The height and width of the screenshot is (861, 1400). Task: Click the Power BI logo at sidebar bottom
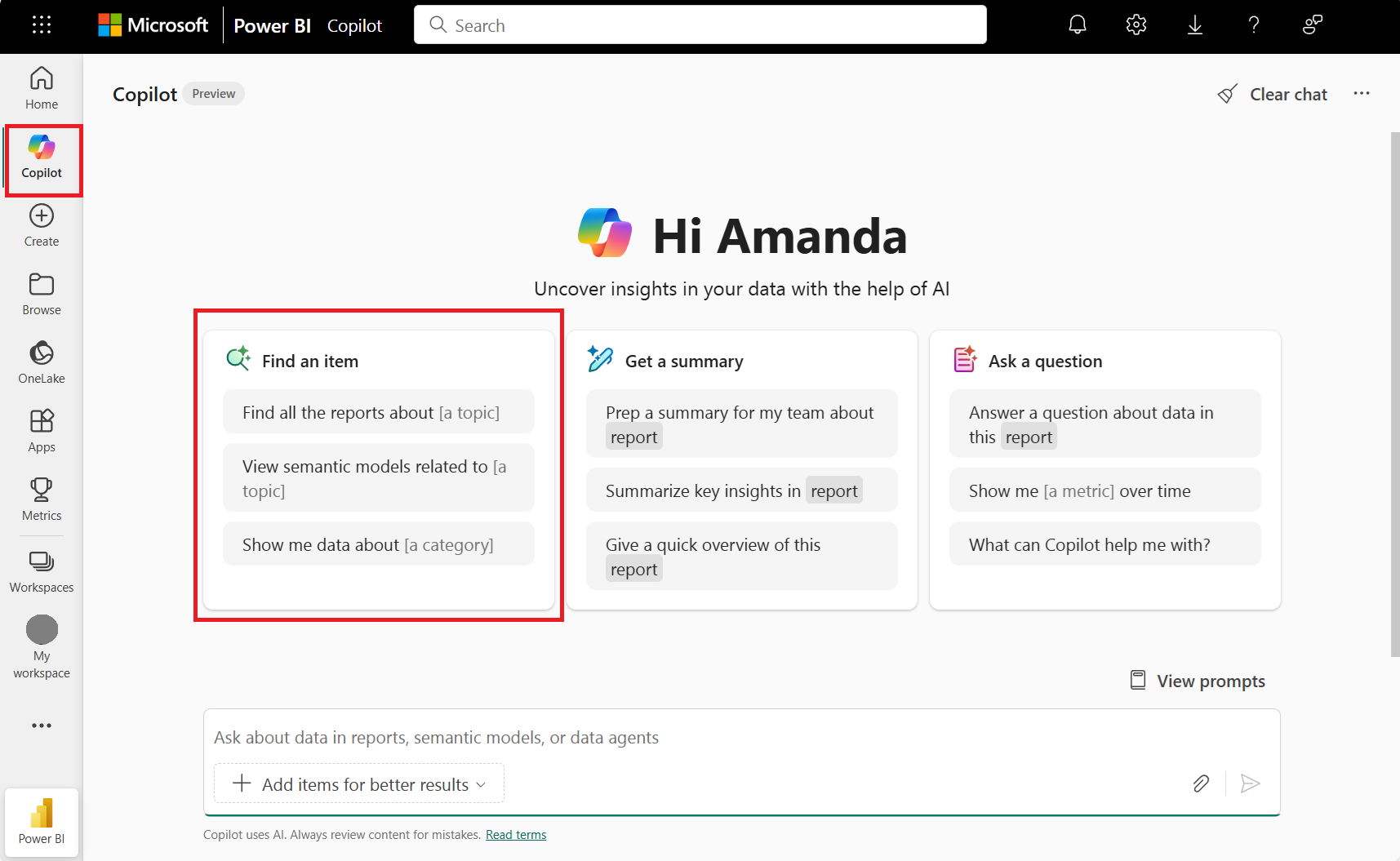(42, 822)
